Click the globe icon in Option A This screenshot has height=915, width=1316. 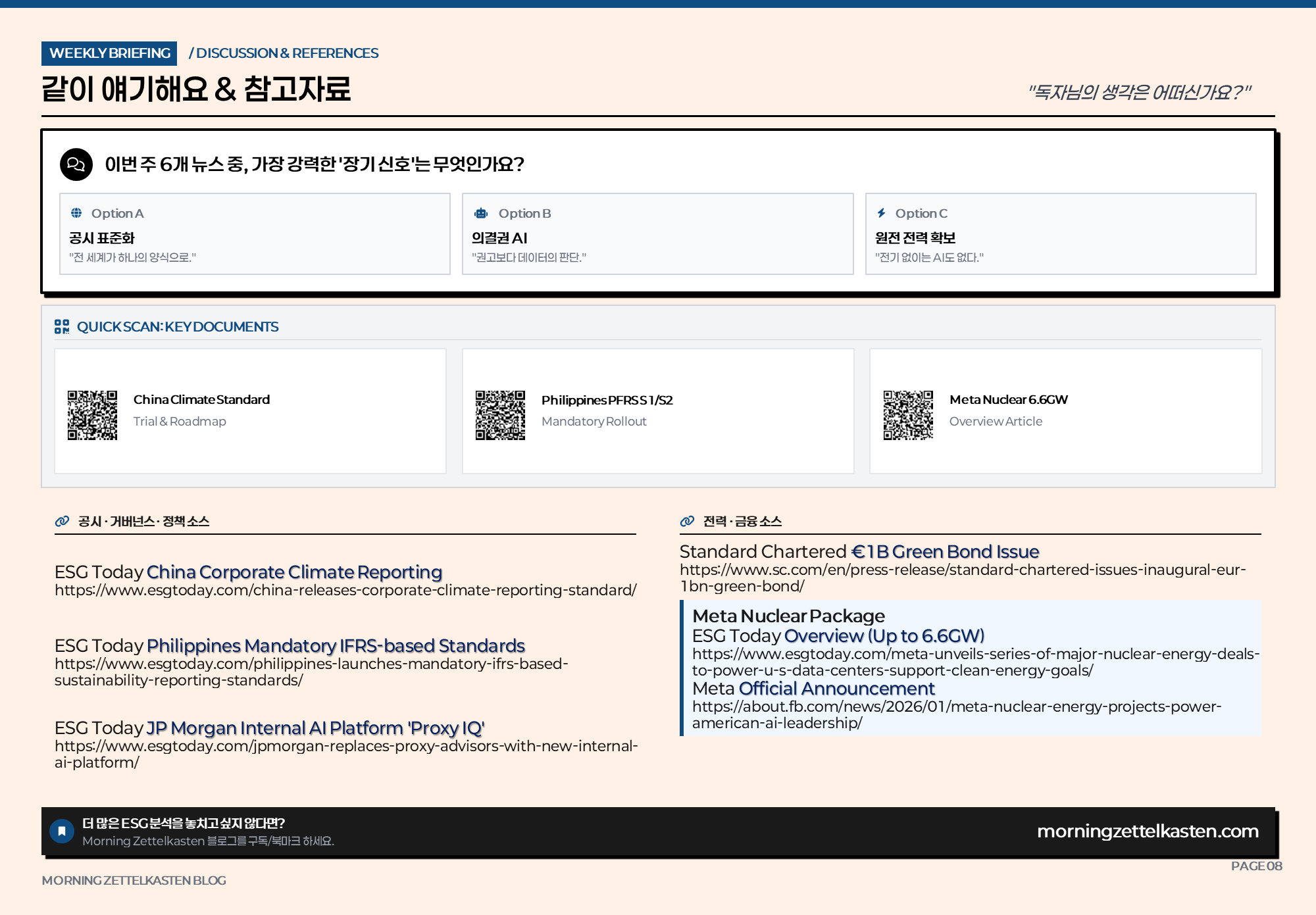pyautogui.click(x=76, y=212)
